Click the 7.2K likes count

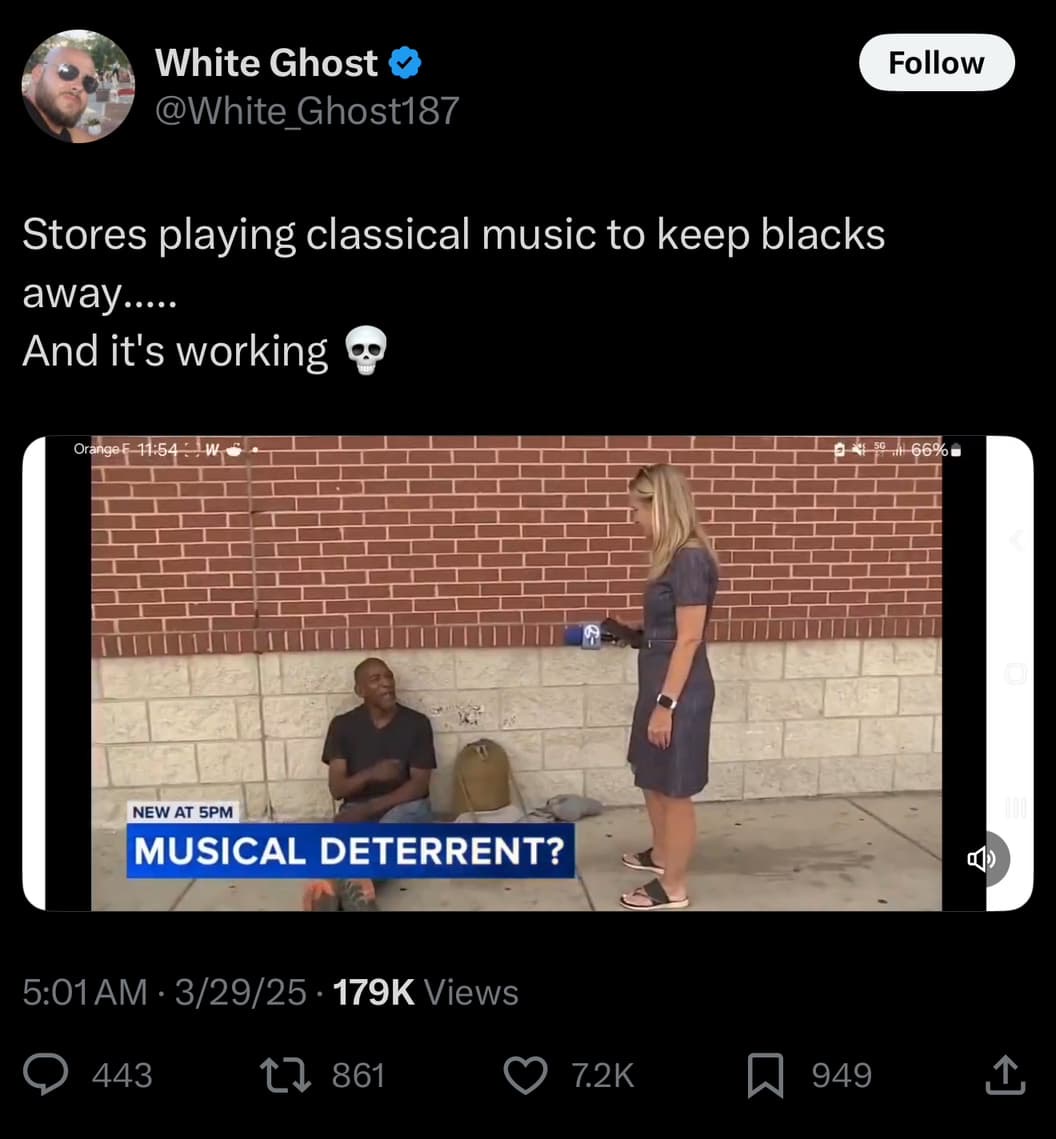(603, 1075)
